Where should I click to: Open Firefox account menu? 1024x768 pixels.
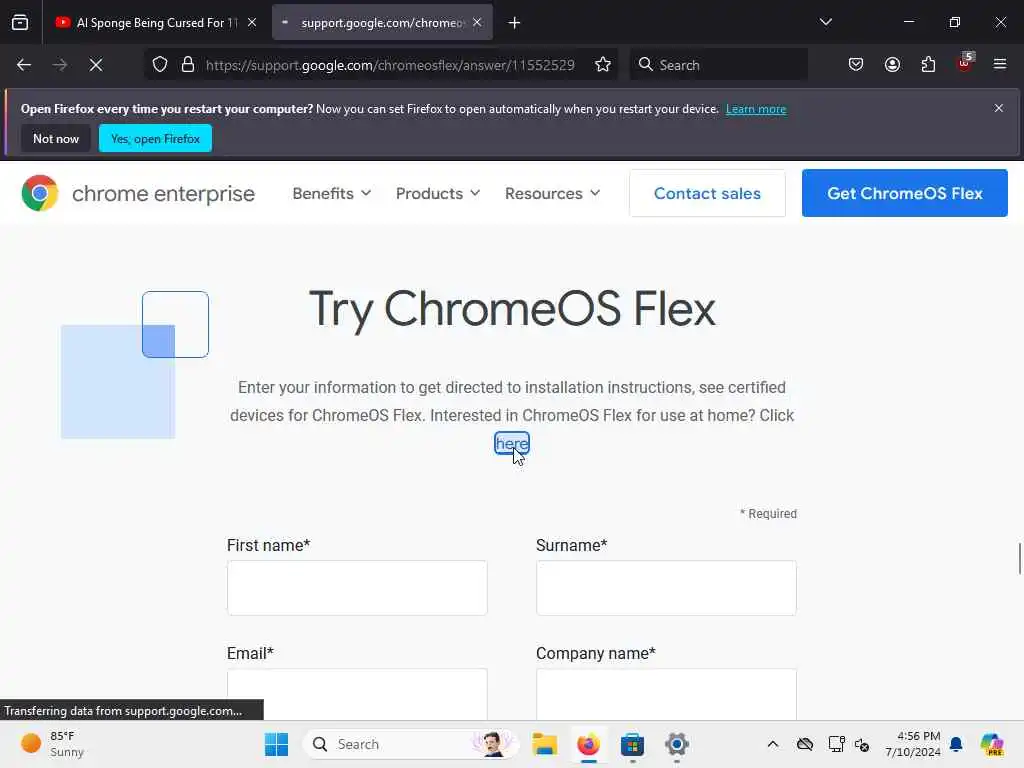pyautogui.click(x=892, y=65)
